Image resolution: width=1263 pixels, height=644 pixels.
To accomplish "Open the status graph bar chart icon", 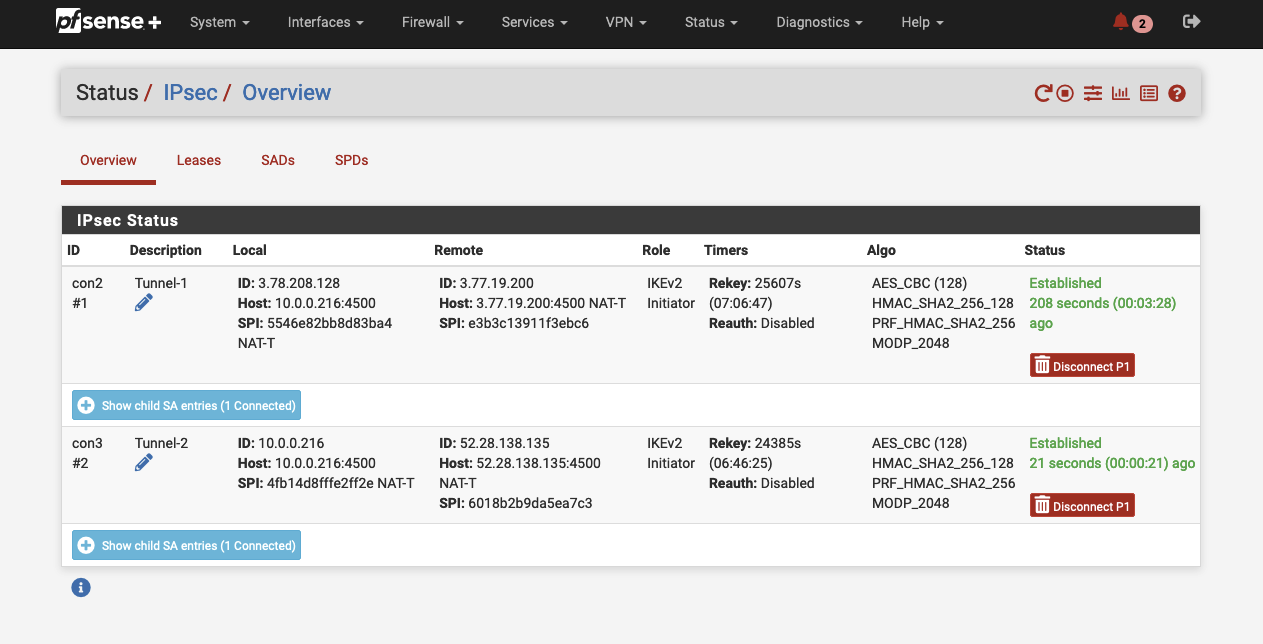I will tap(1120, 93).
